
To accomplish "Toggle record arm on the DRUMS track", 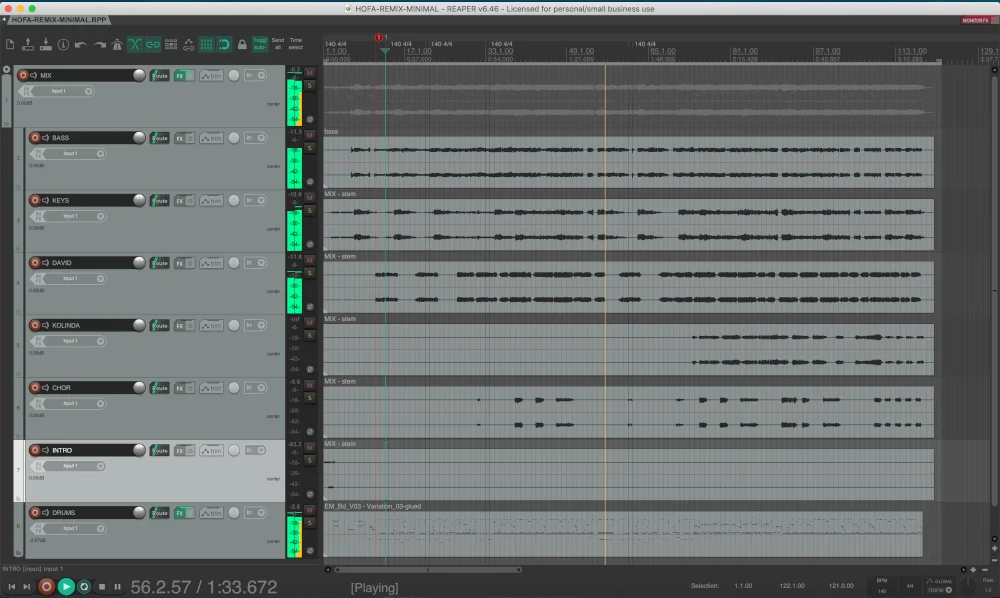I will tap(35, 513).
